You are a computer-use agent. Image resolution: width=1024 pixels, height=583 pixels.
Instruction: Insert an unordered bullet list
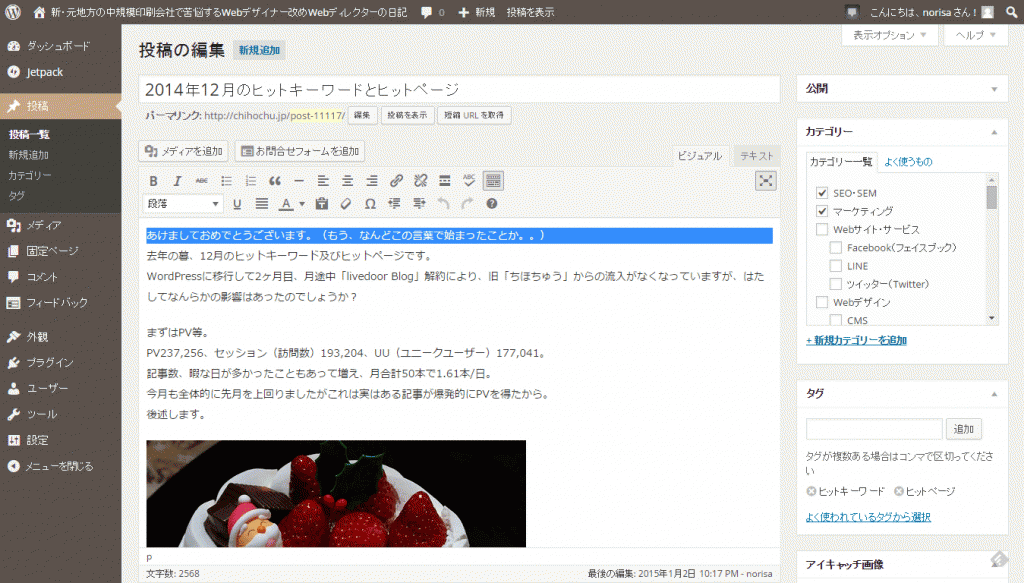click(224, 181)
